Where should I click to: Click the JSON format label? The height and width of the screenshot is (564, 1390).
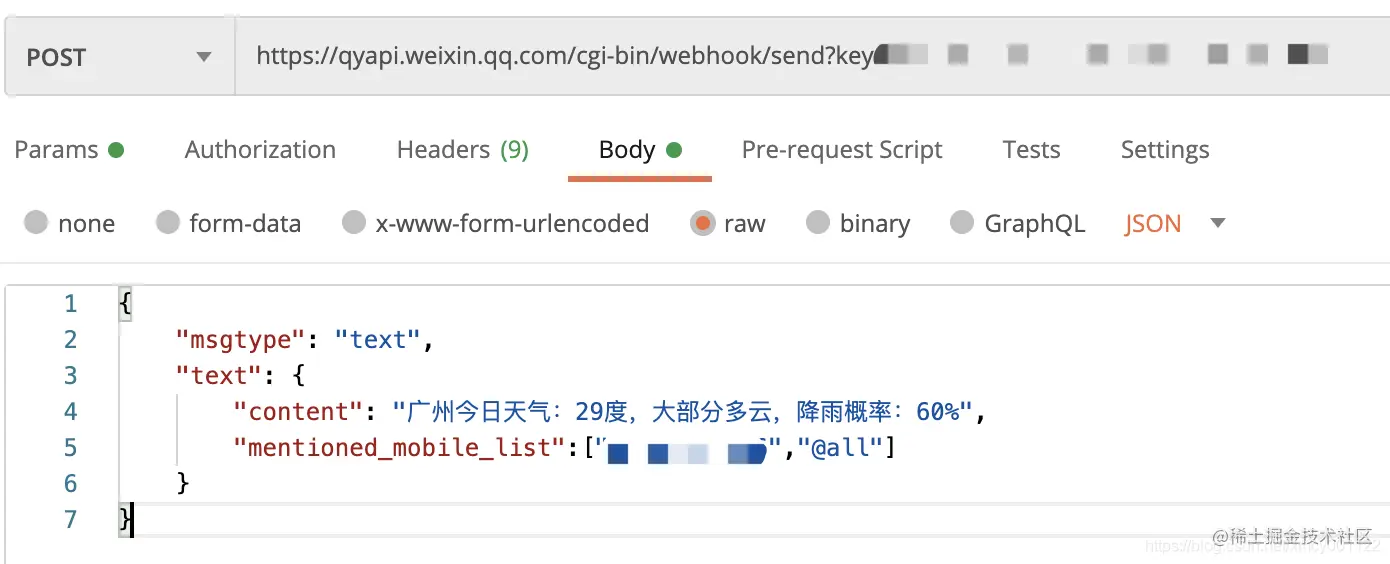(1153, 223)
